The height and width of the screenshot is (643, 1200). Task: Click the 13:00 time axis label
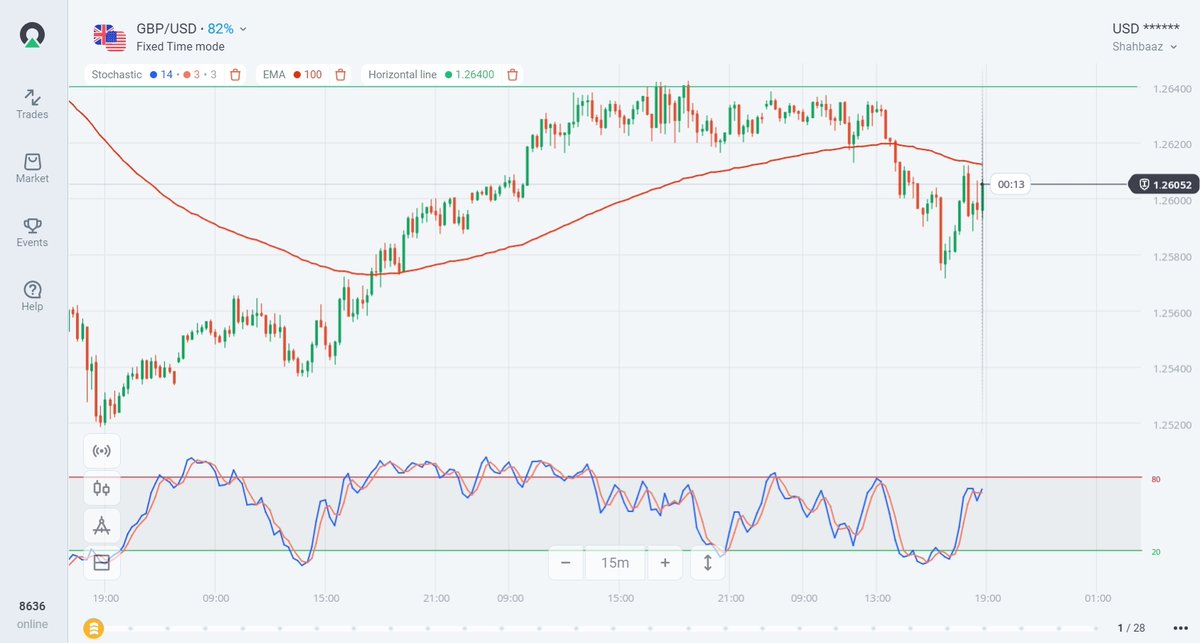pyautogui.click(x=877, y=598)
